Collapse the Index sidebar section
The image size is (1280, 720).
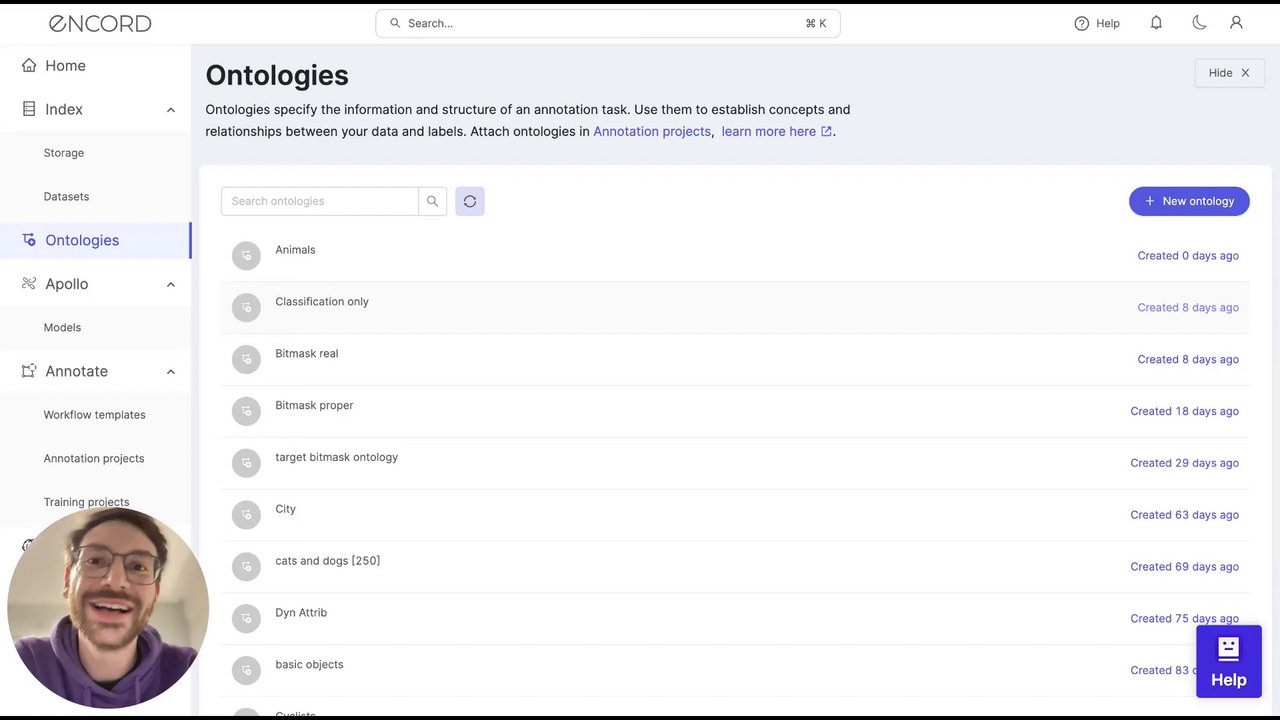coord(170,110)
